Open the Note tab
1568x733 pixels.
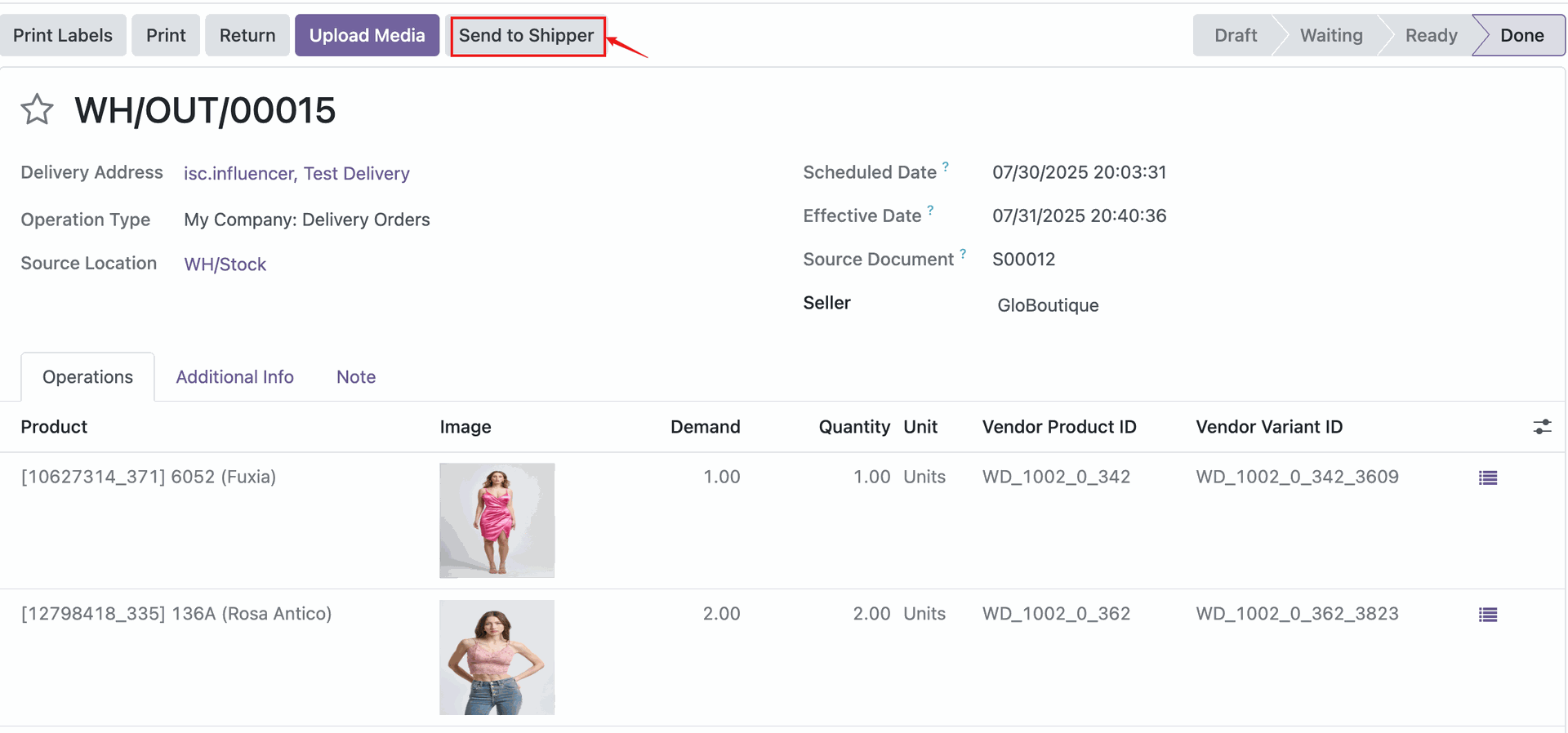point(356,377)
